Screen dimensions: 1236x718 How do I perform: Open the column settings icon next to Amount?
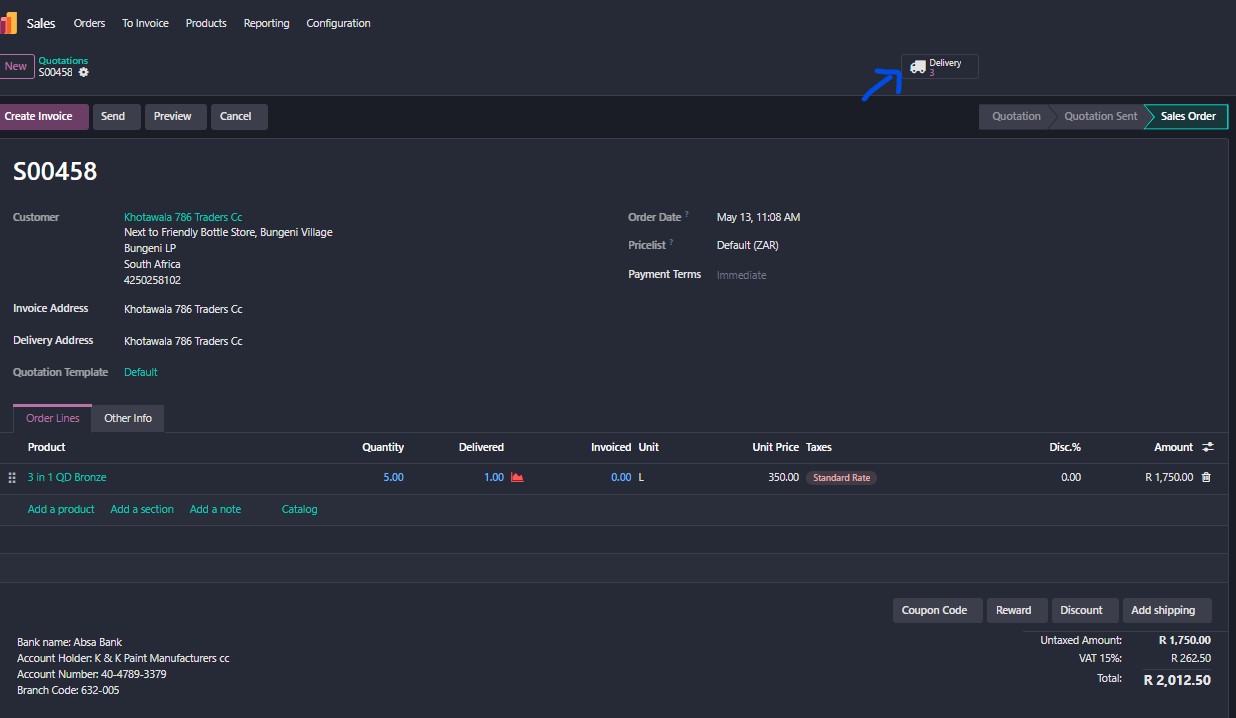pos(1207,447)
